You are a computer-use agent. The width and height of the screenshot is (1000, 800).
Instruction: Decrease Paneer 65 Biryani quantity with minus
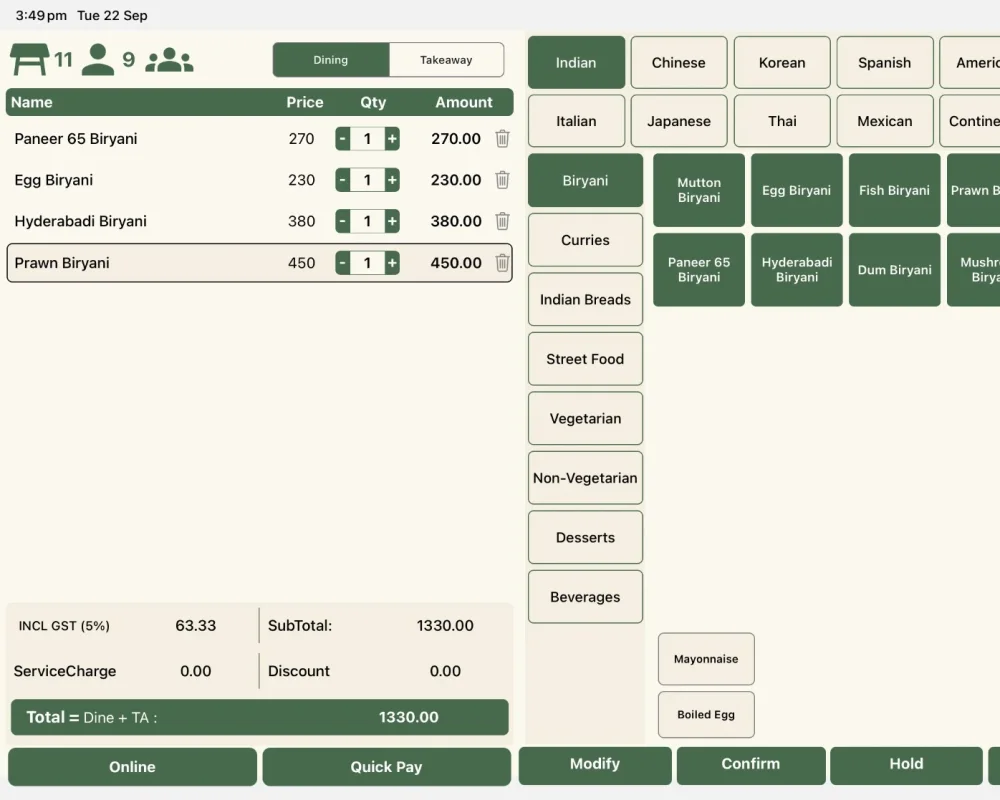tap(343, 138)
